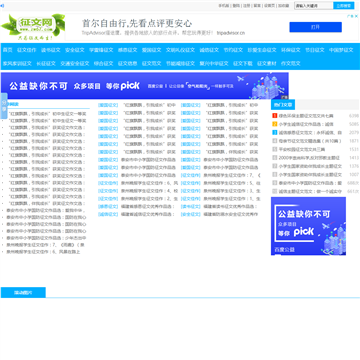Focus the keyword search input field
The height and width of the screenshot is (360, 360).
pyautogui.click(x=314, y=6)
